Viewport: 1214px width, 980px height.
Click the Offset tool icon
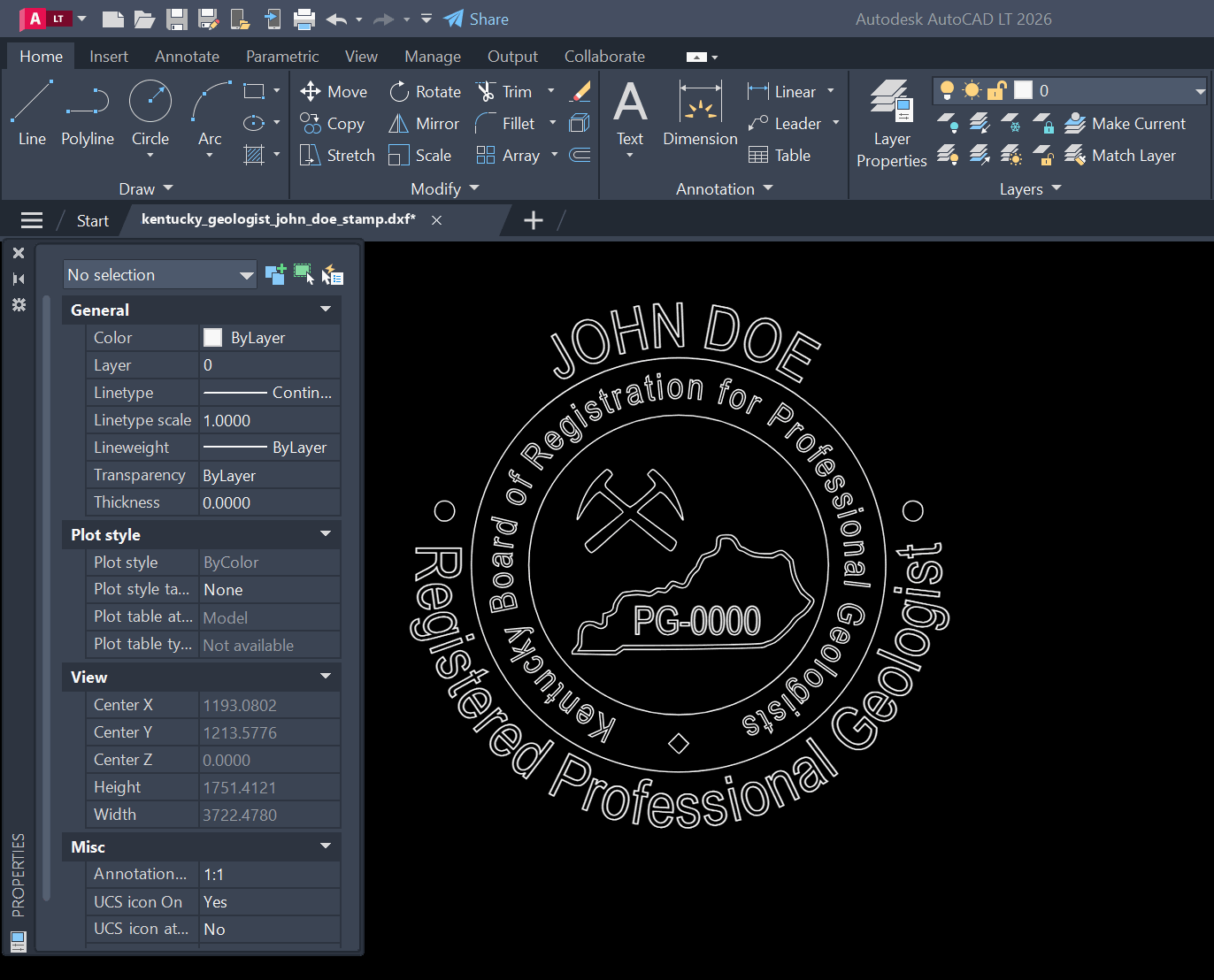580,155
